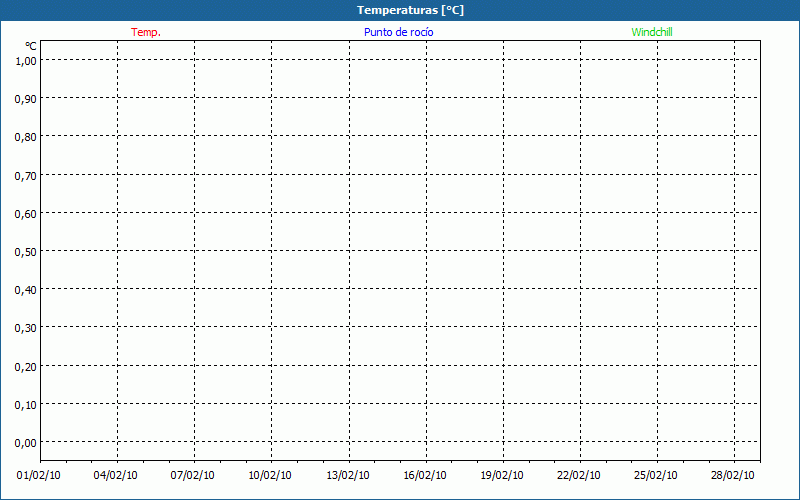
Task: Click the Temperaturas [°C] chart title
Action: [410, 10]
